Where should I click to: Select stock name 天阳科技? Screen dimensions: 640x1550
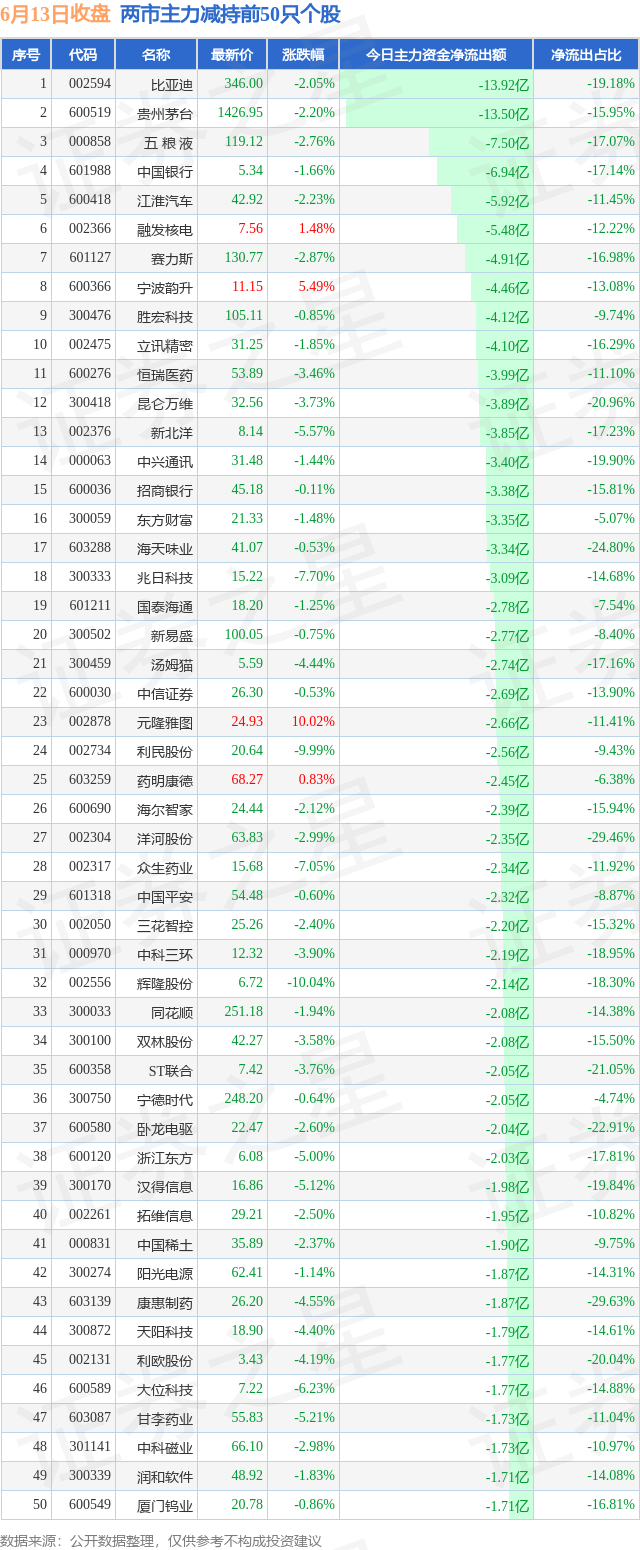tap(165, 1331)
